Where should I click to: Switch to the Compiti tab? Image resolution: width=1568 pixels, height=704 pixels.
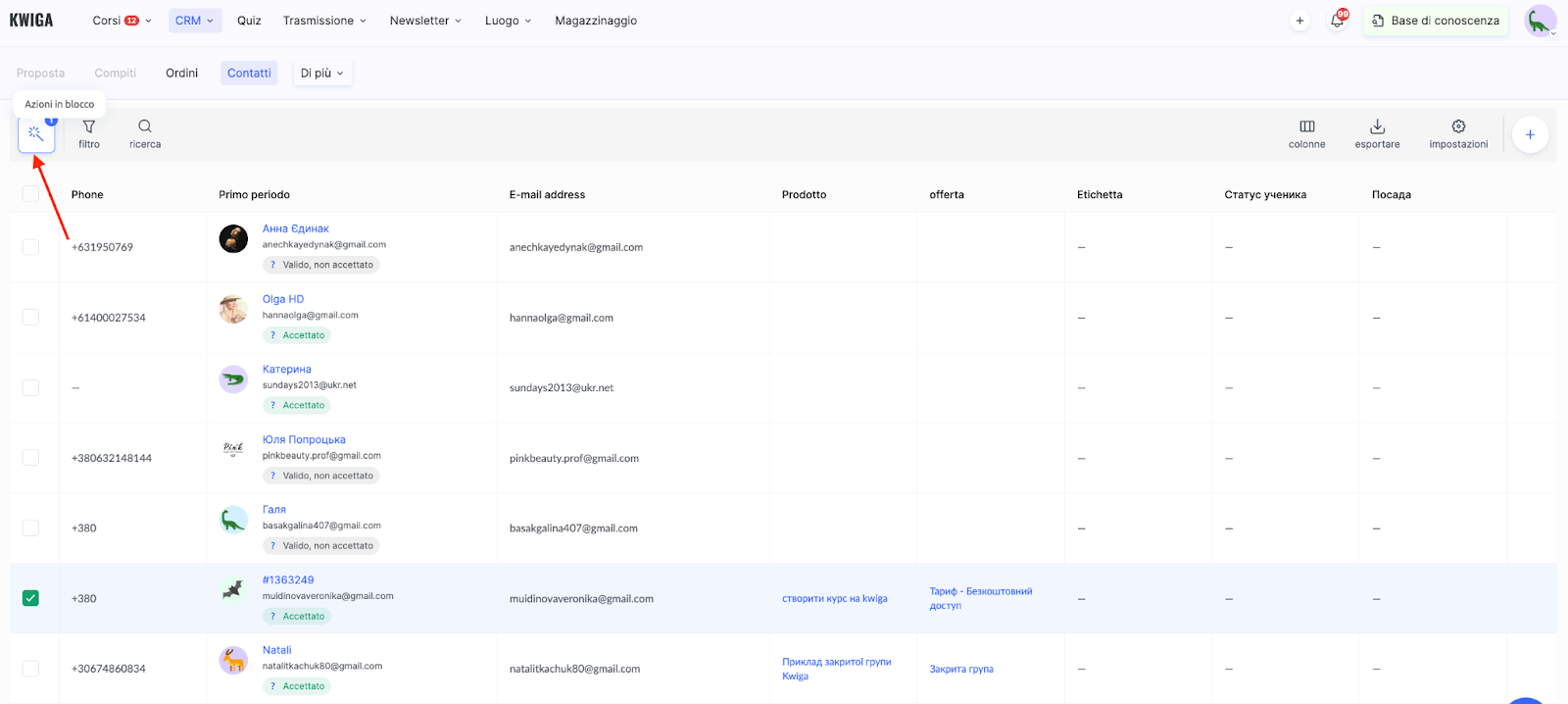pyautogui.click(x=116, y=74)
